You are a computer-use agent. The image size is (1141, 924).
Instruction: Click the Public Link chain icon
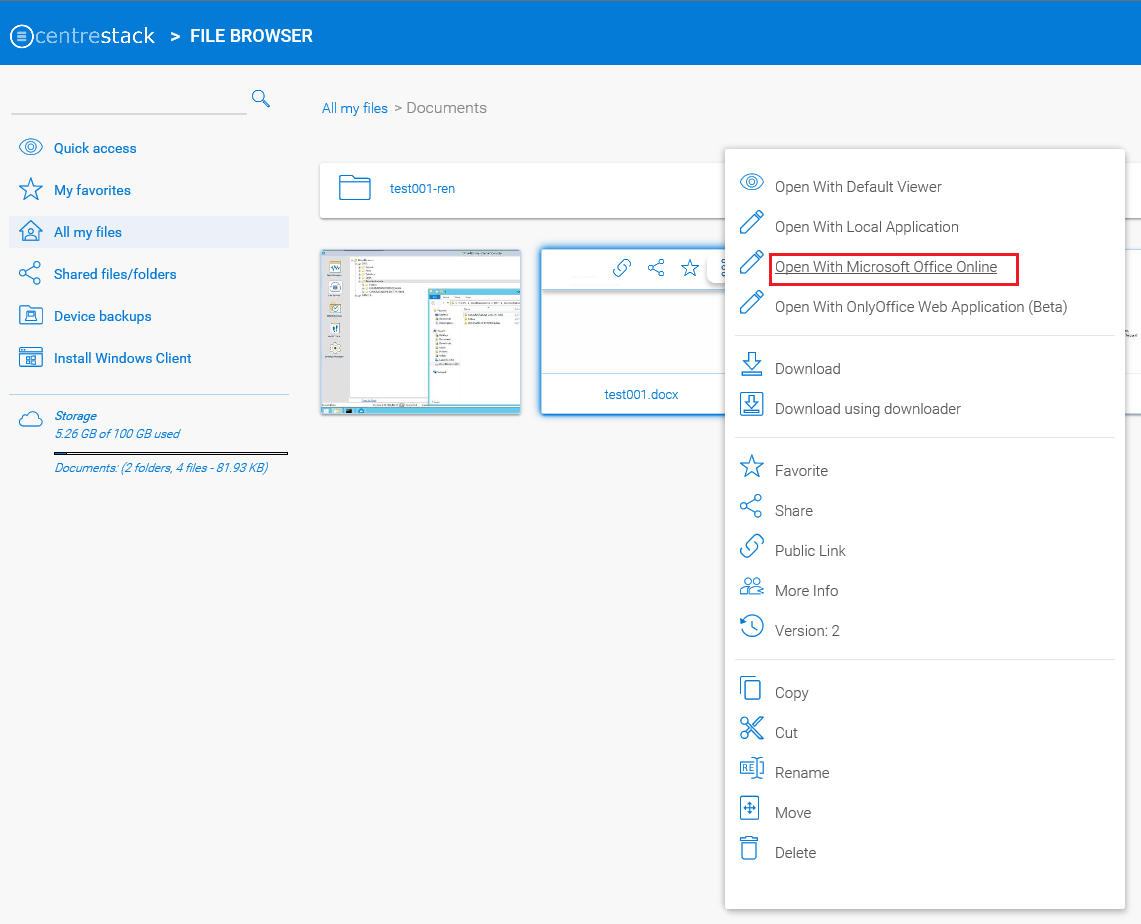click(752, 546)
